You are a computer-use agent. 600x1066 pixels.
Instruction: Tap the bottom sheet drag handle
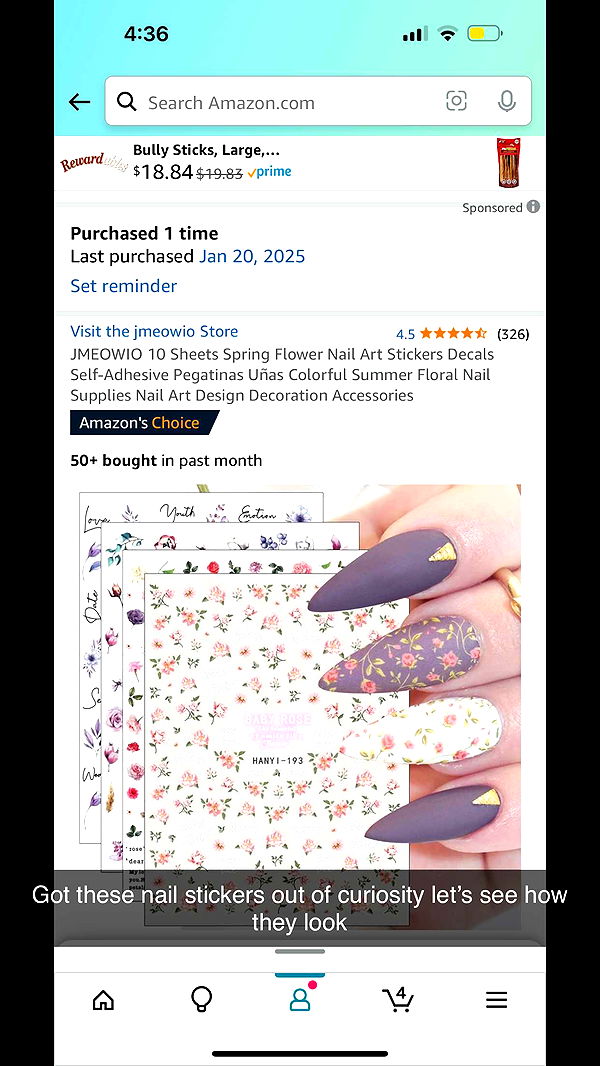point(300,951)
